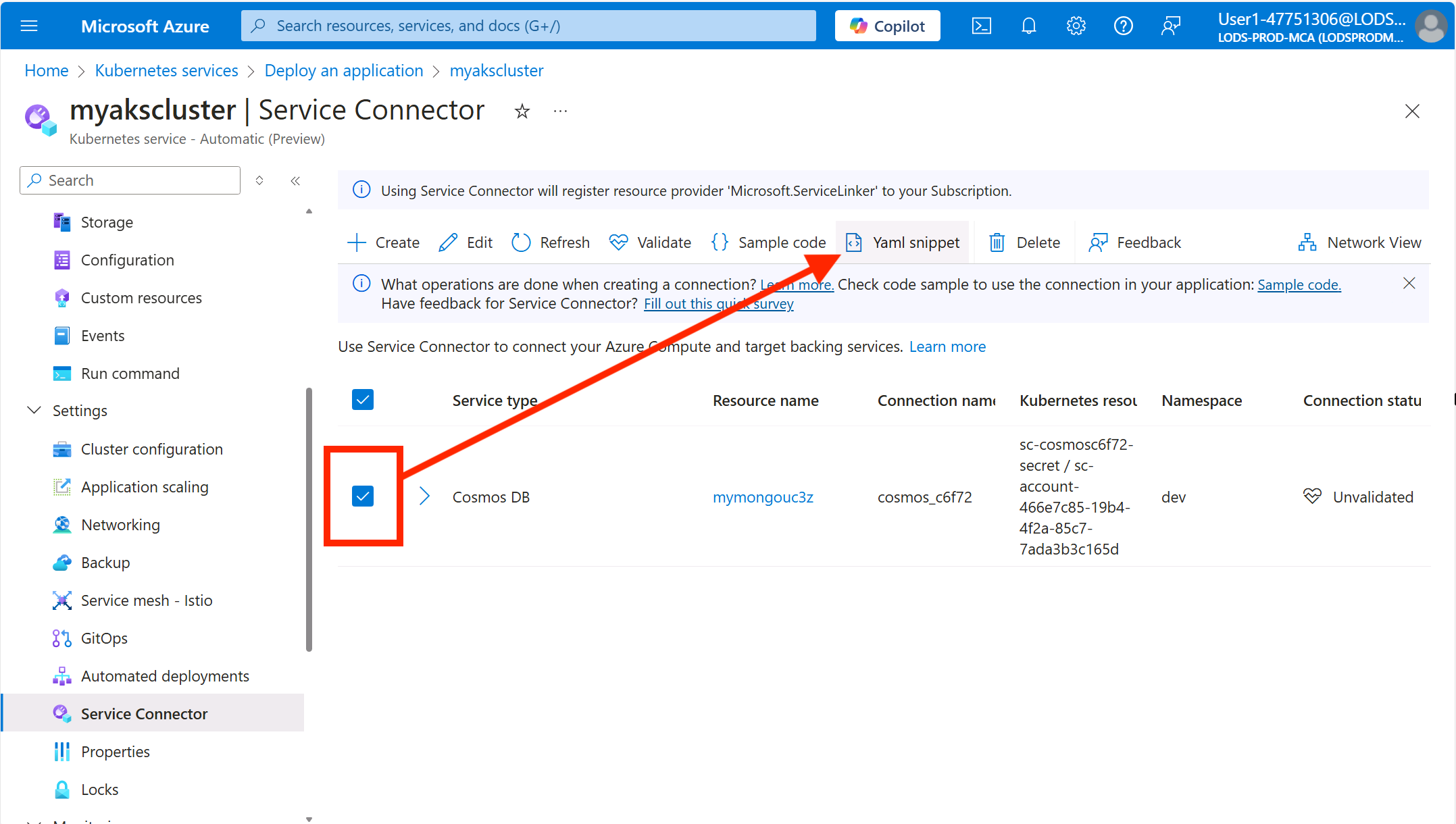This screenshot has width=1456, height=824.
Task: Delete the selected connection
Action: click(x=1024, y=242)
